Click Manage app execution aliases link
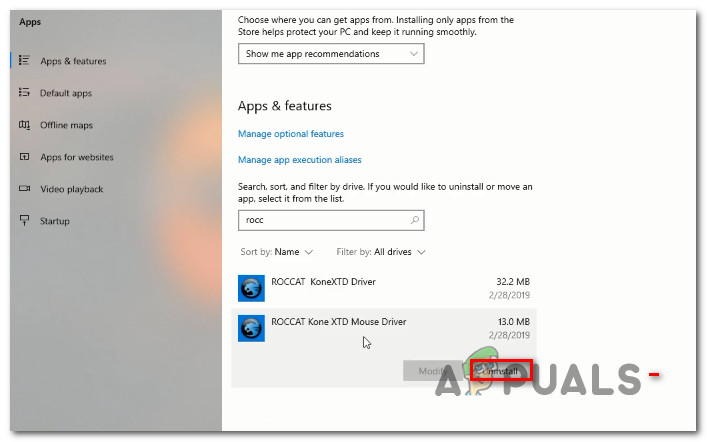The width and height of the screenshot is (707, 442). click(x=299, y=160)
